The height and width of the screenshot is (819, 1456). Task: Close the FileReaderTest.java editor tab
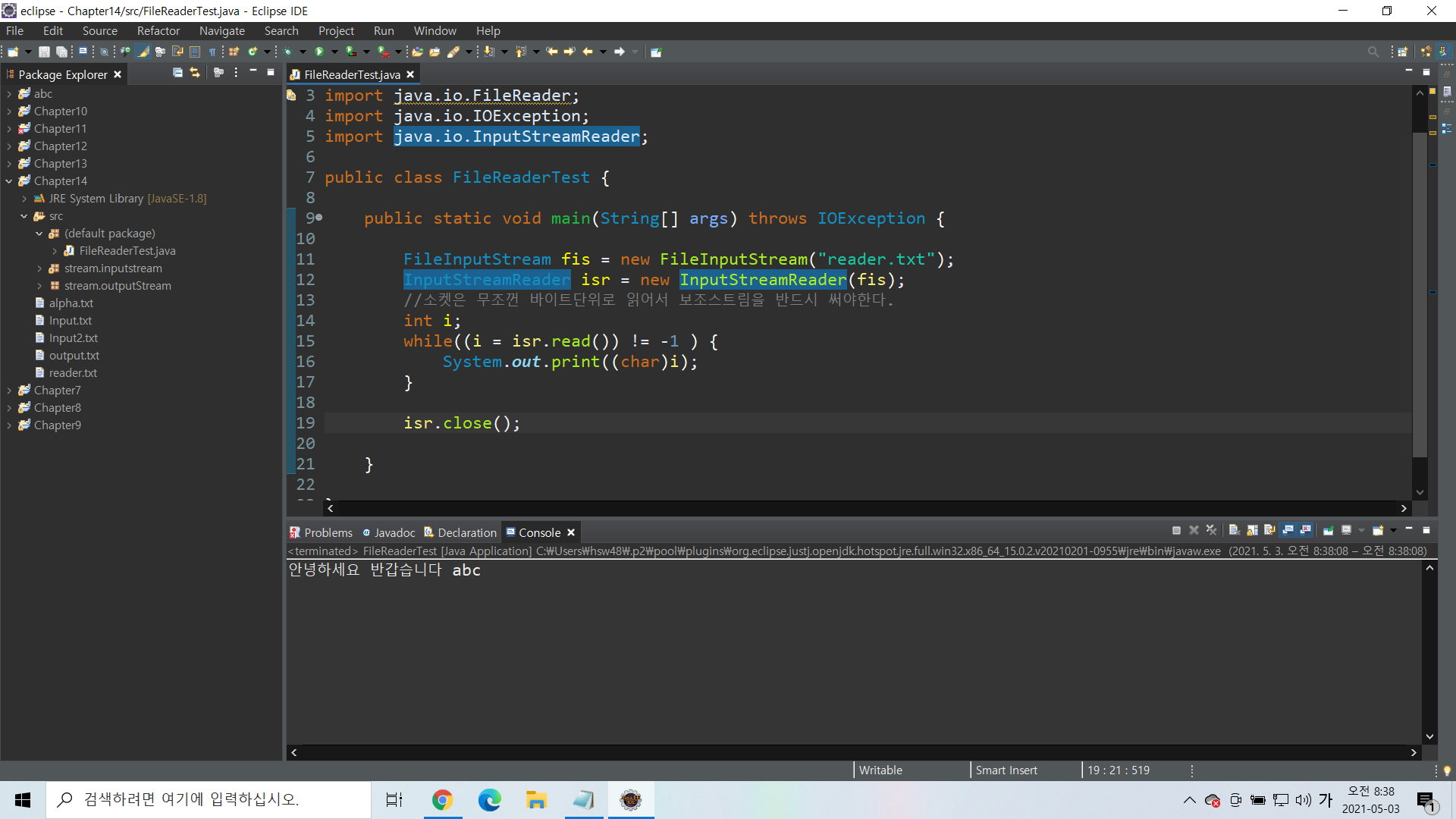(x=410, y=74)
